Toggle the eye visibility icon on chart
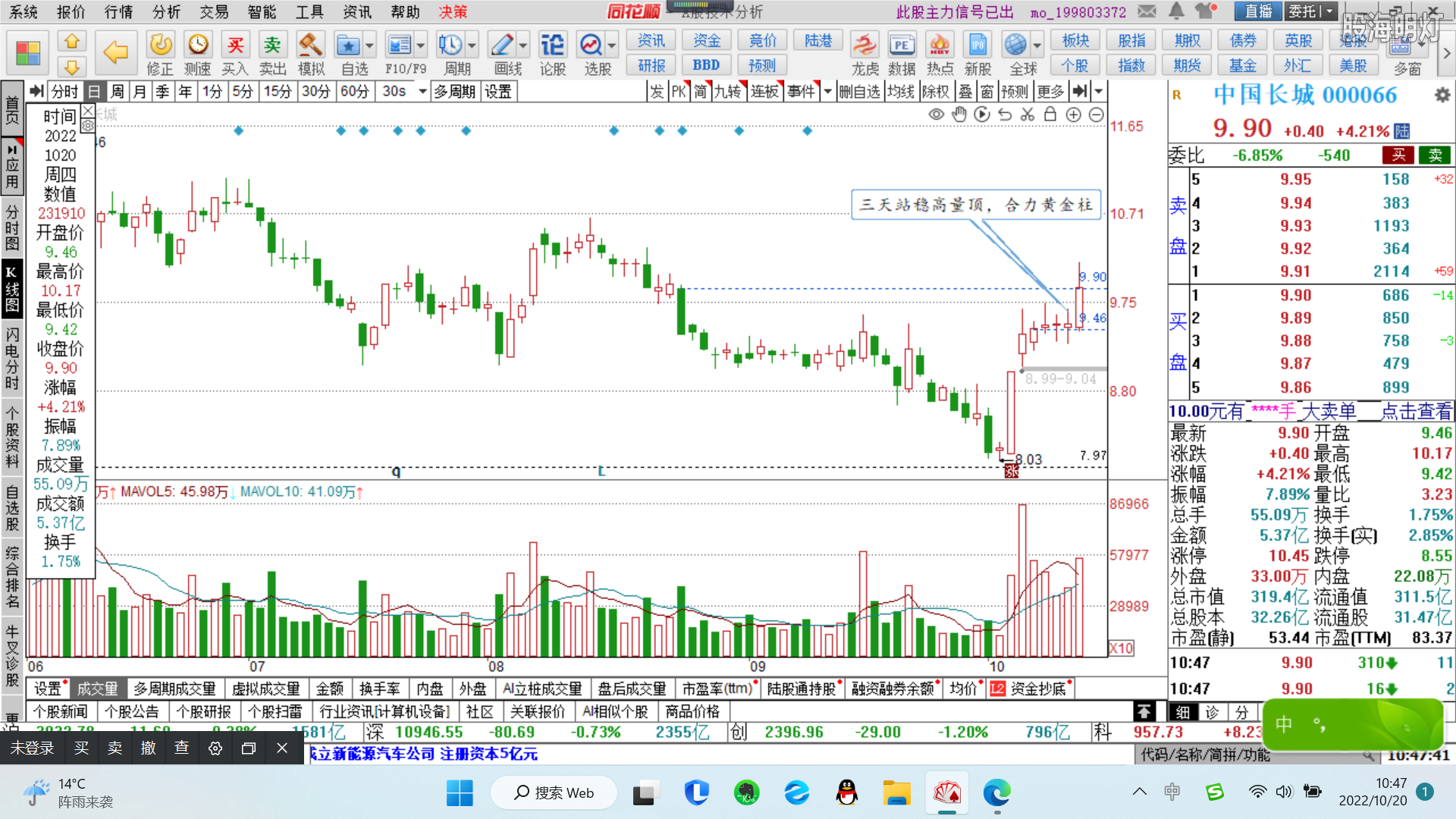The width and height of the screenshot is (1456, 819). tap(937, 115)
